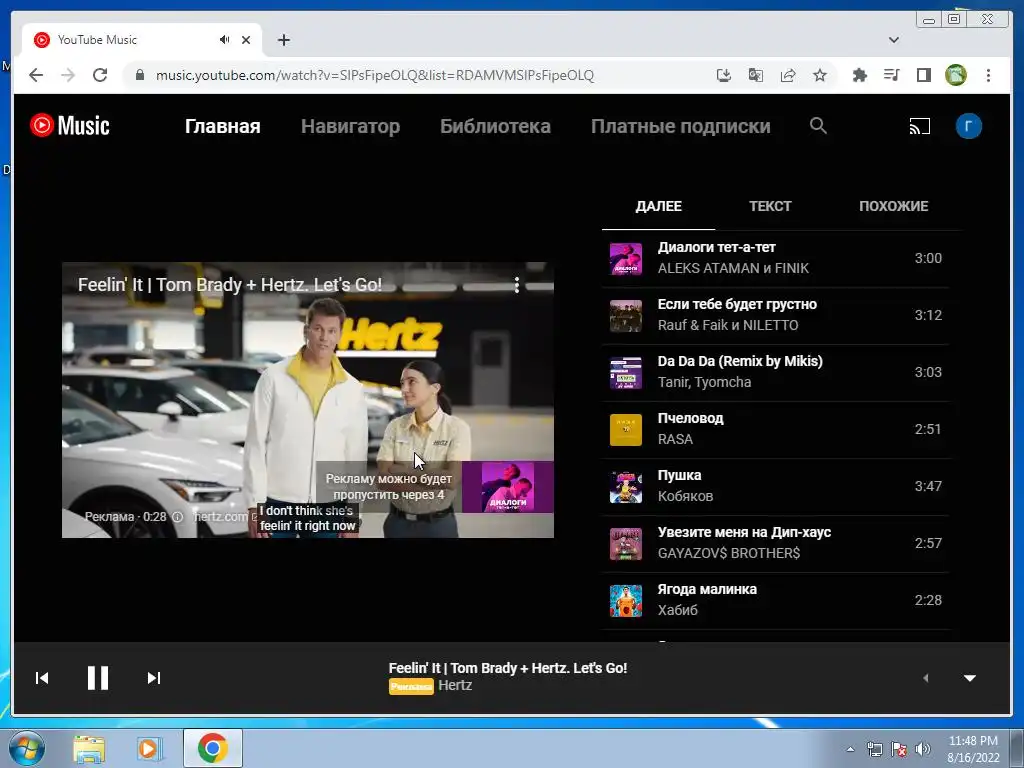Go back in the browser

point(36,75)
